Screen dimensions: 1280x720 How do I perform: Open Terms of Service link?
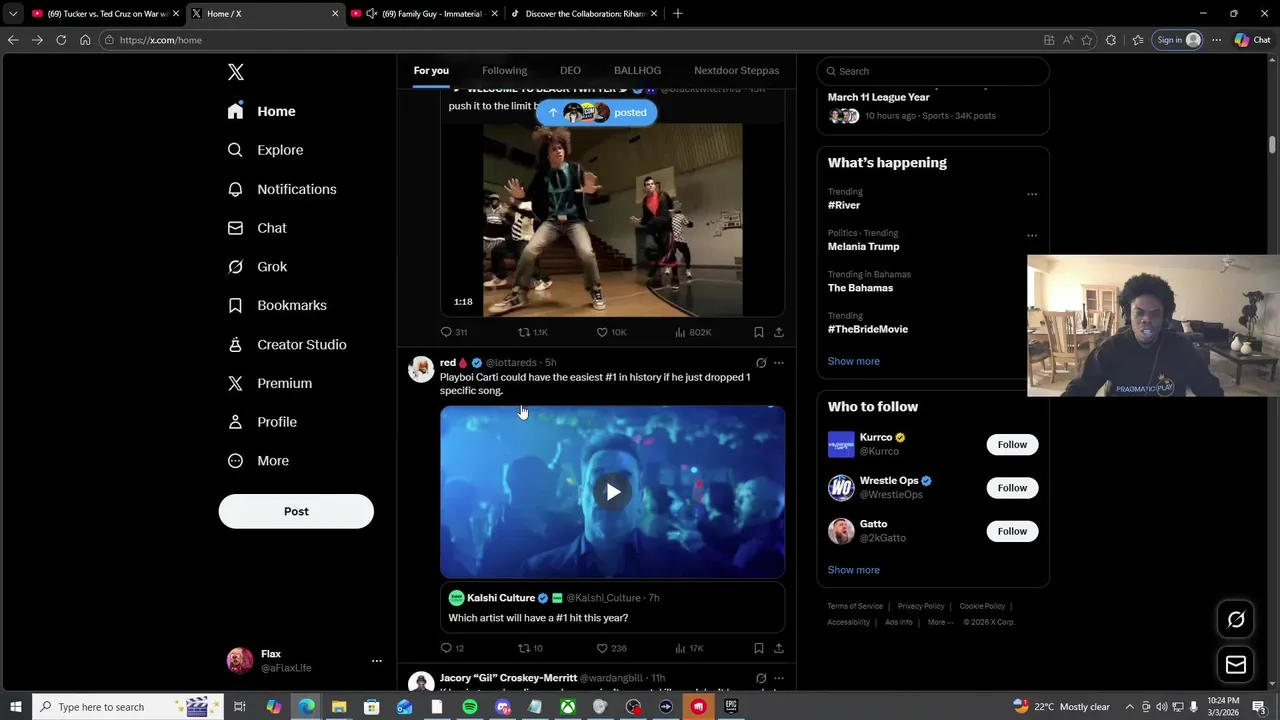pos(855,606)
